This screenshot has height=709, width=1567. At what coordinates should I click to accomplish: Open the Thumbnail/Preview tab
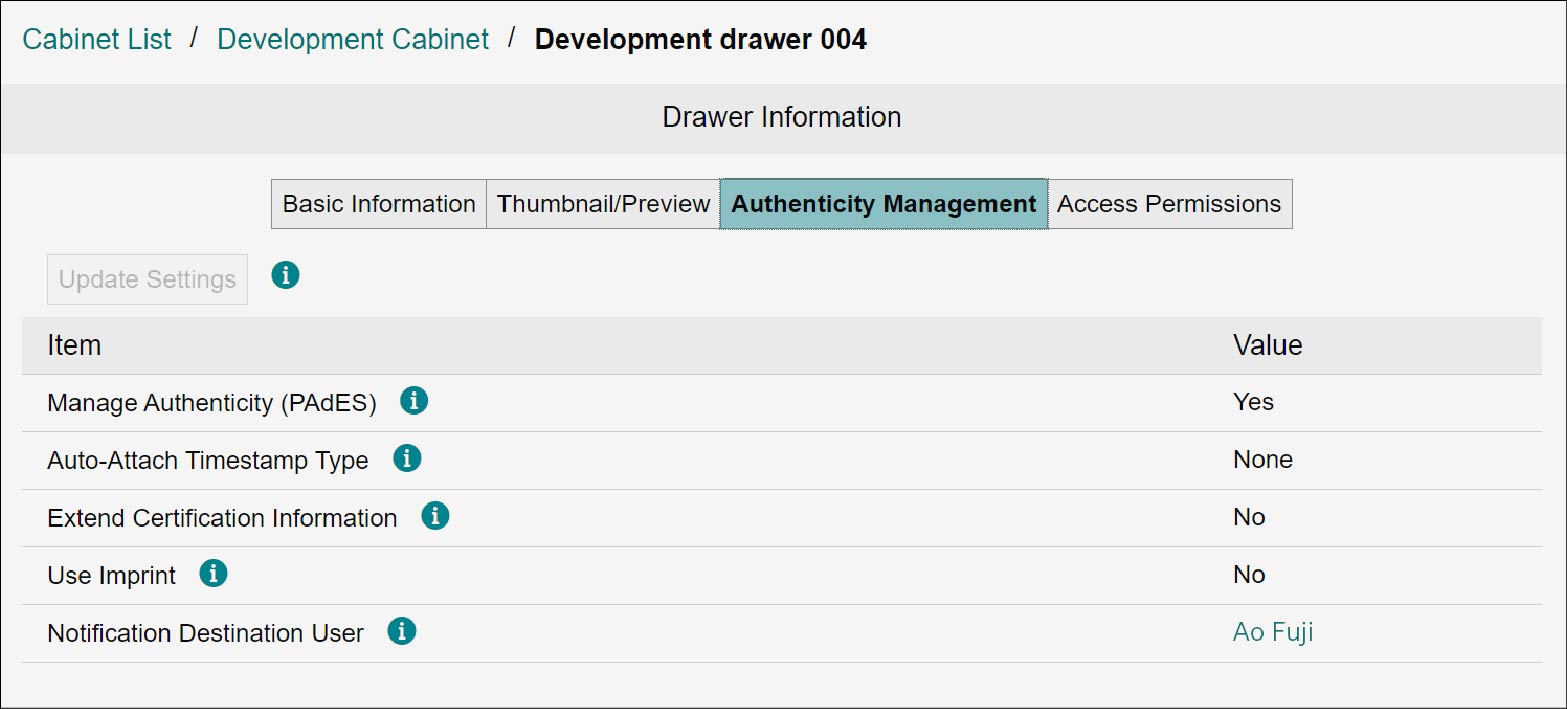(x=603, y=204)
